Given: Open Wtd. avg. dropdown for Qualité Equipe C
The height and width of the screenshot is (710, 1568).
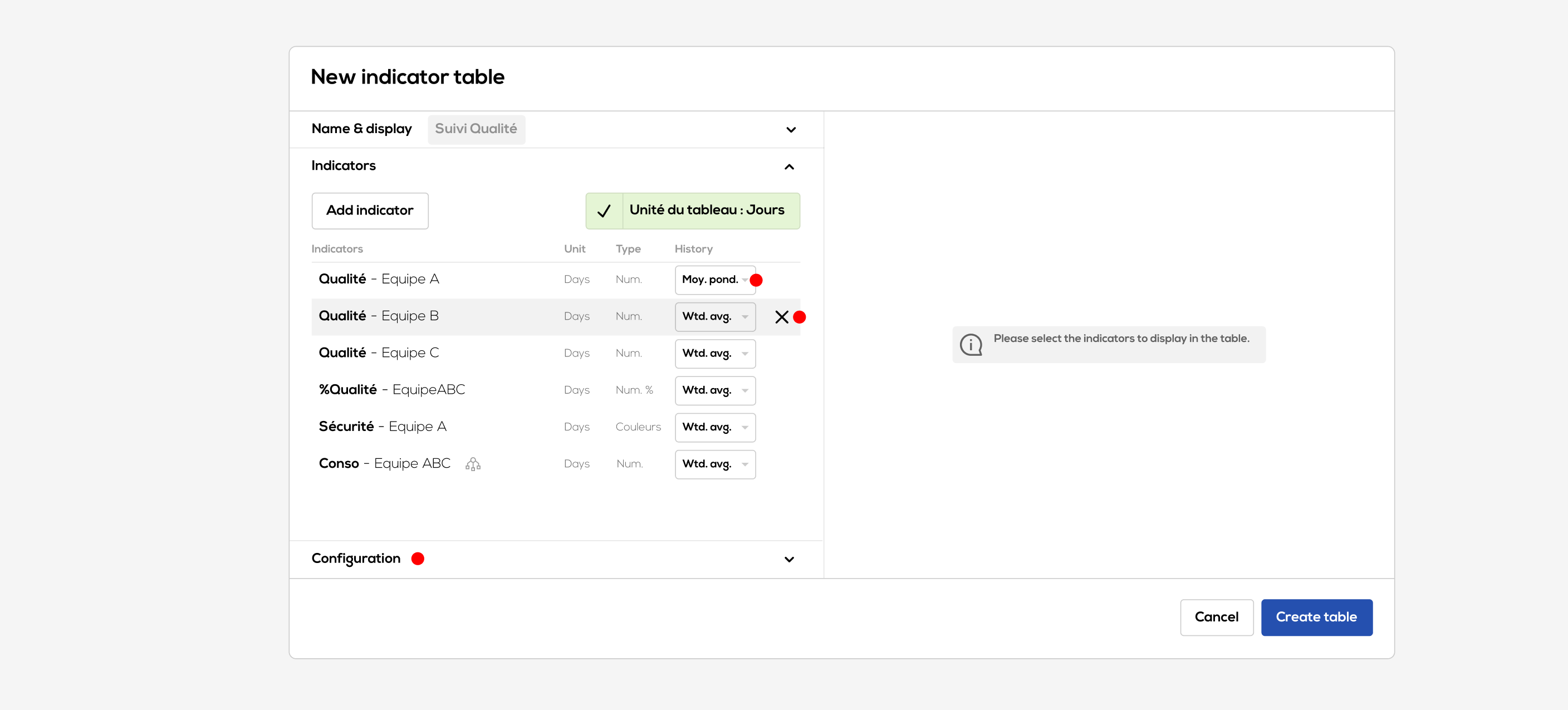Looking at the screenshot, I should click(x=714, y=354).
